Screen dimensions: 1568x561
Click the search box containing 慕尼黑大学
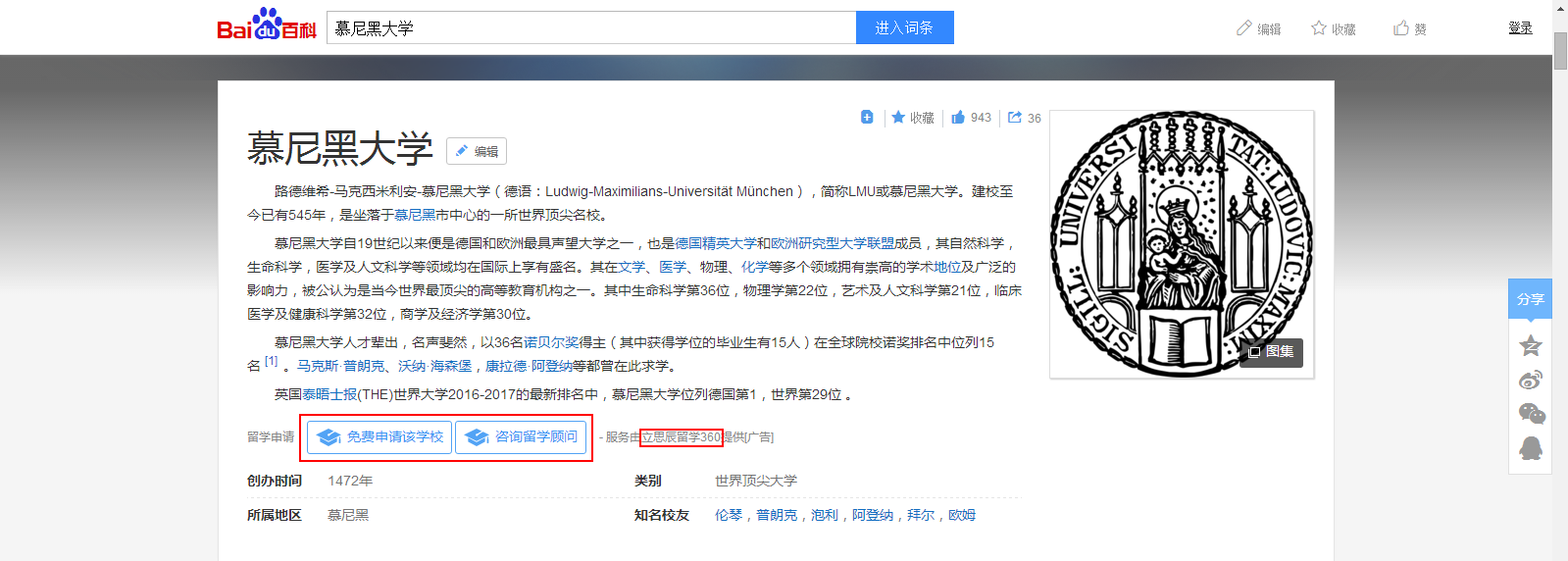pyautogui.click(x=591, y=27)
